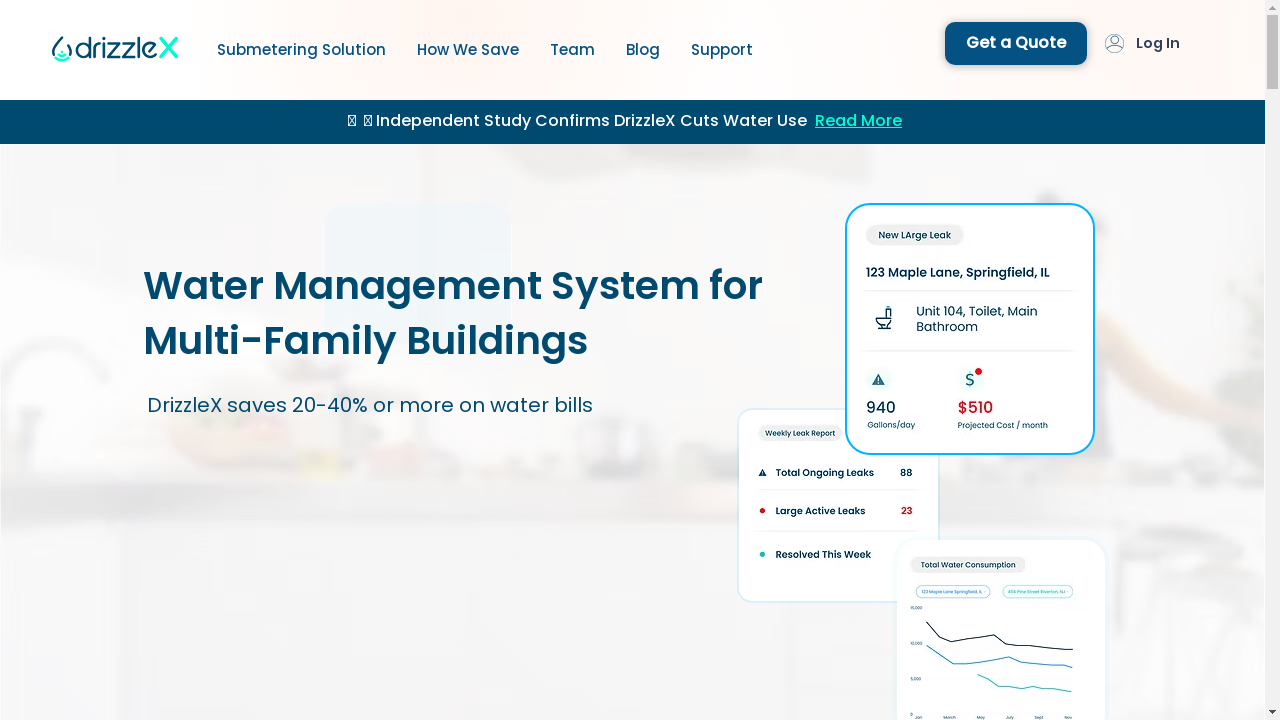Click the New LArge Leak tag
Viewport: 1280px width, 720px height.
coord(914,235)
